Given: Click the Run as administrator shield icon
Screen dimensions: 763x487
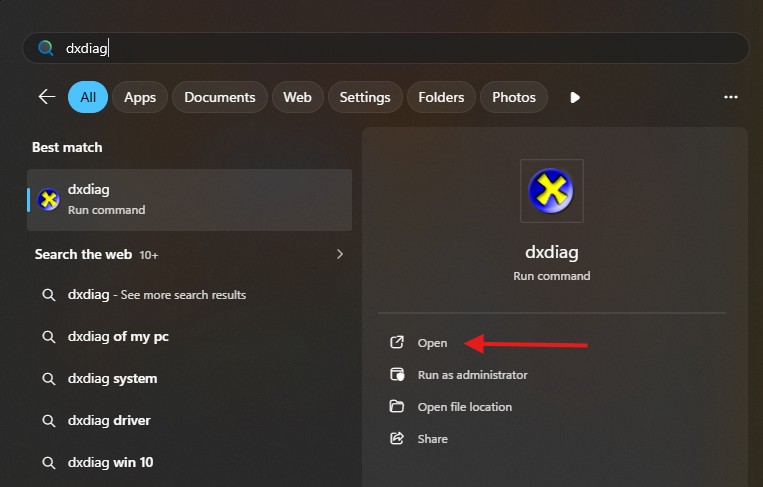Looking at the screenshot, I should point(397,375).
